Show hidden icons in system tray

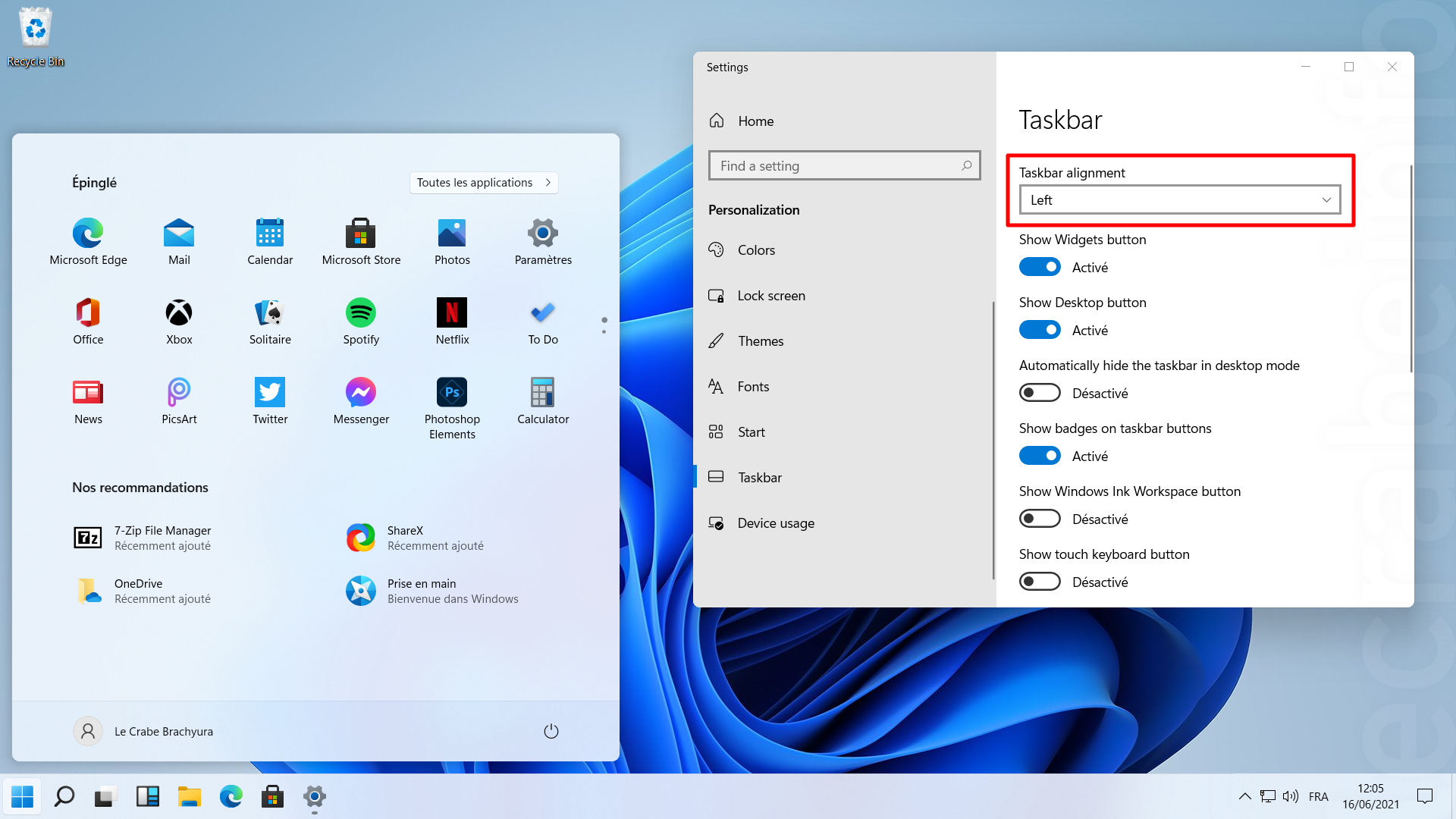point(1244,796)
